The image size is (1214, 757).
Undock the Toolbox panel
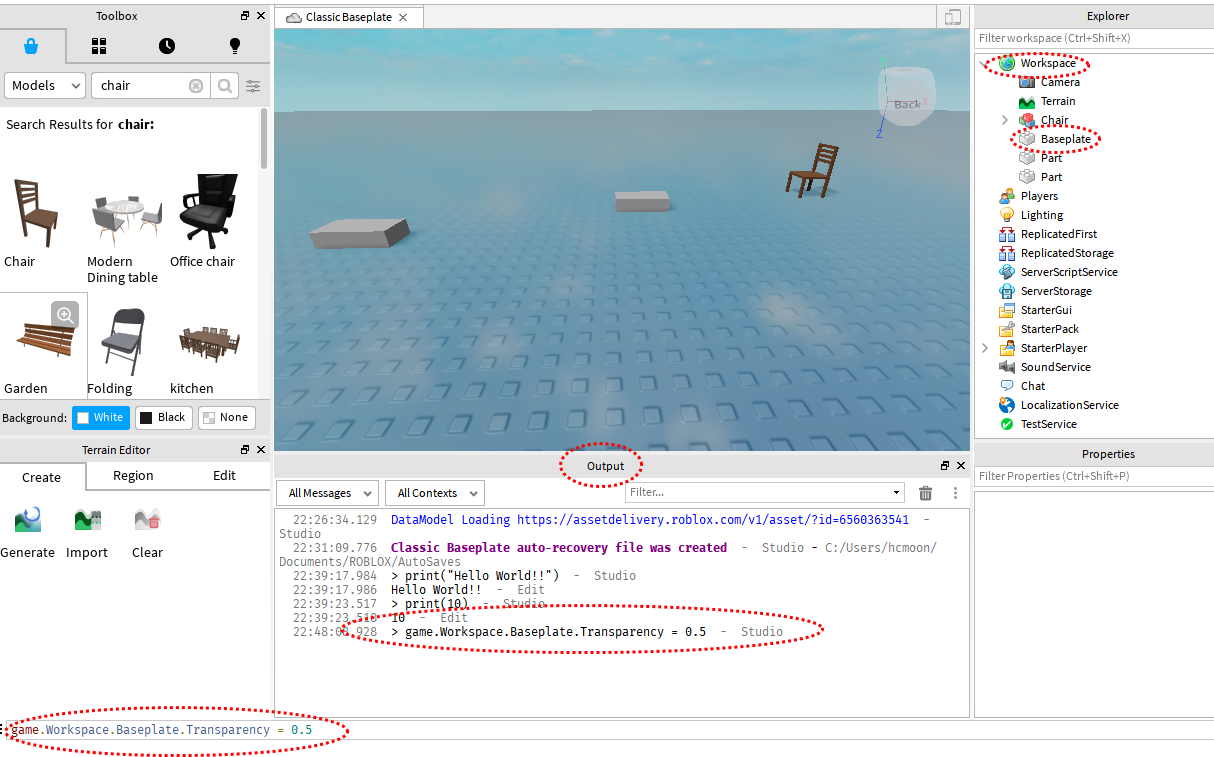pos(246,16)
